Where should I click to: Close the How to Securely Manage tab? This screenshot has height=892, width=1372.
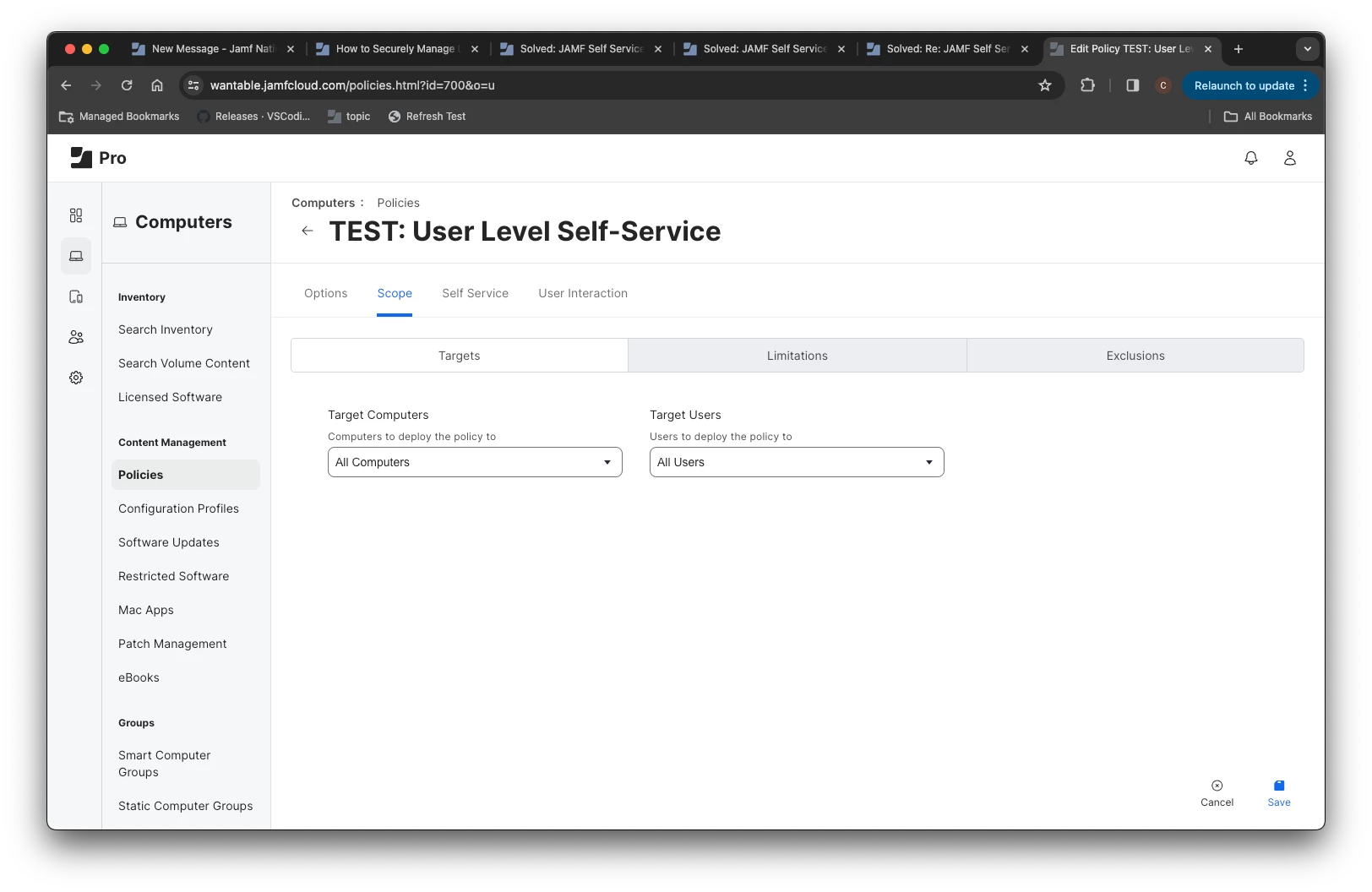coord(475,49)
